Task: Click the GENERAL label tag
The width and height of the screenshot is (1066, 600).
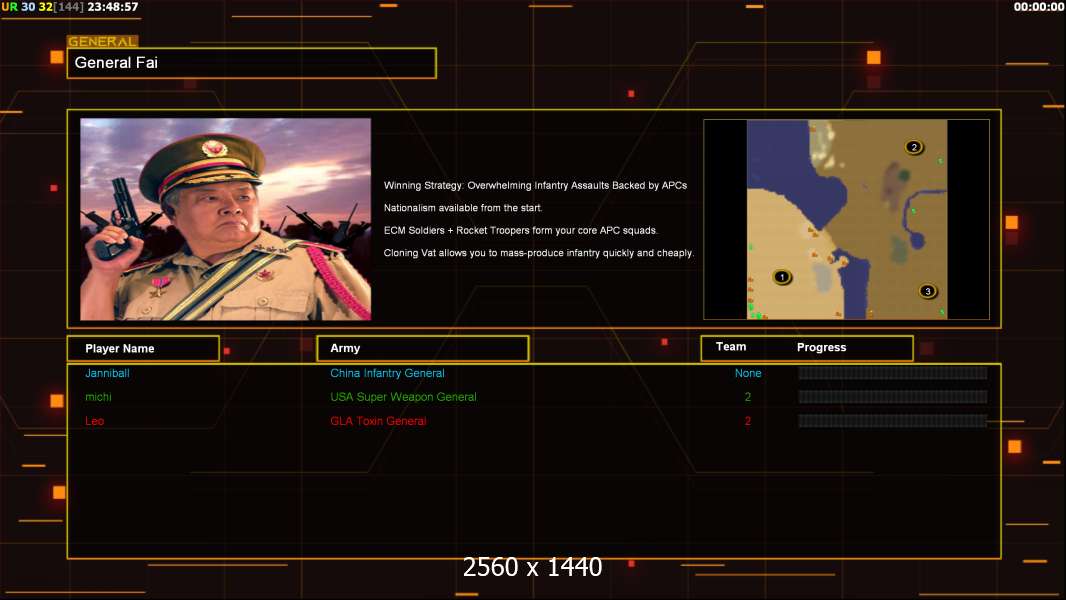Action: (103, 41)
